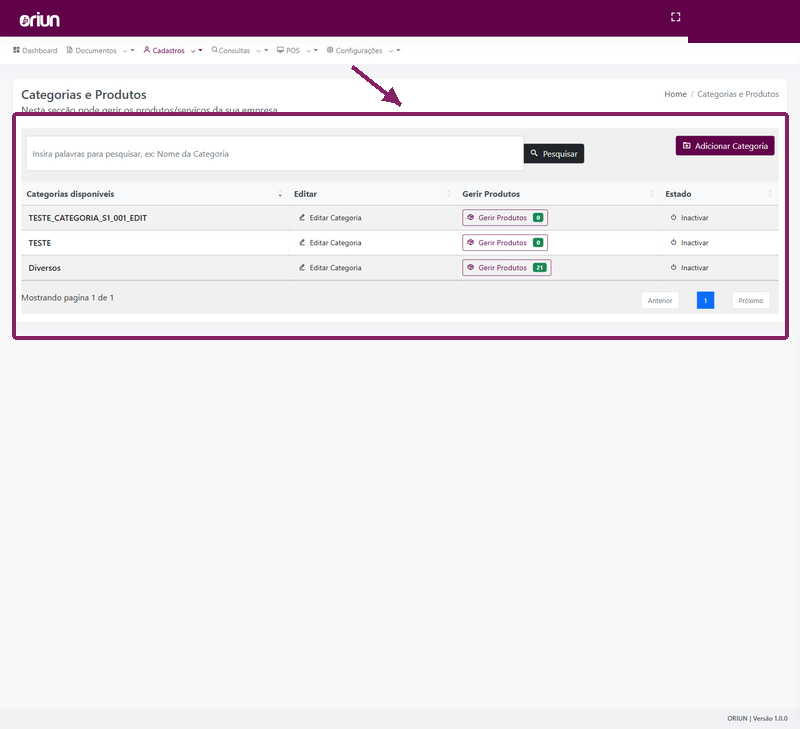Manage products of Diversos category
Image resolution: width=800 pixels, height=729 pixels.
(507, 268)
